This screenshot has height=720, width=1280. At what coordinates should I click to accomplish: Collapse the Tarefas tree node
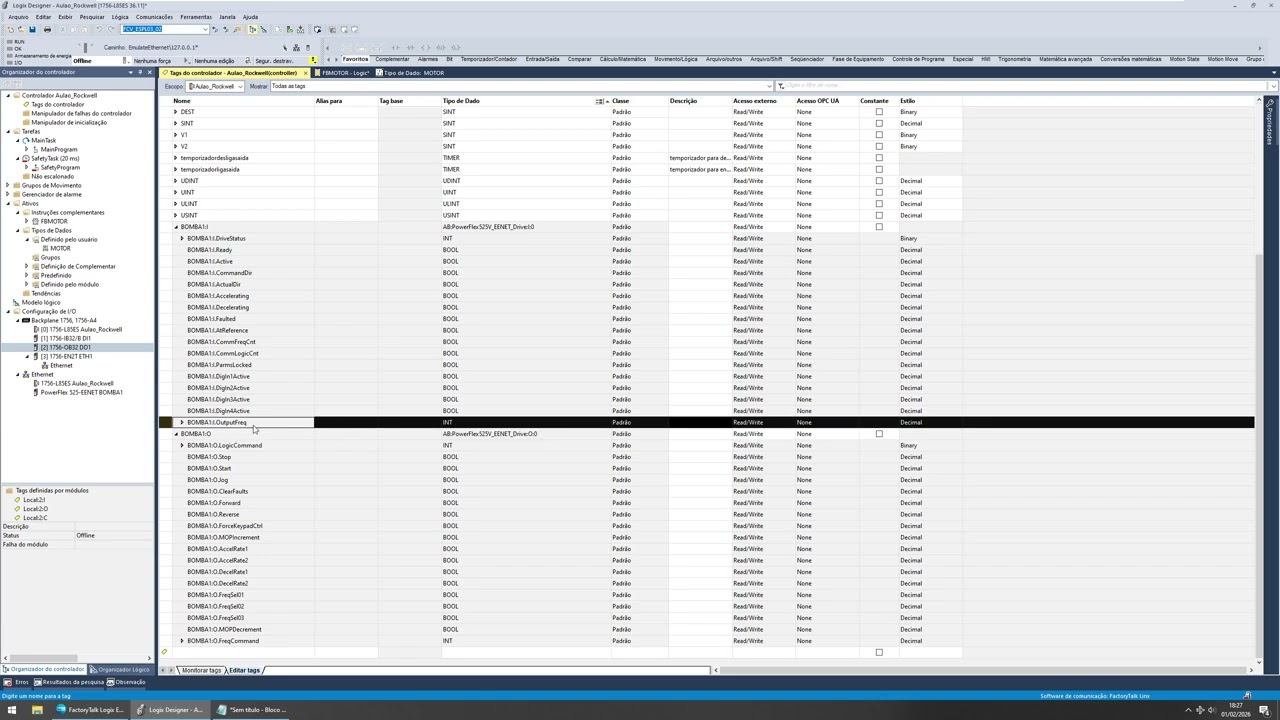point(8,131)
